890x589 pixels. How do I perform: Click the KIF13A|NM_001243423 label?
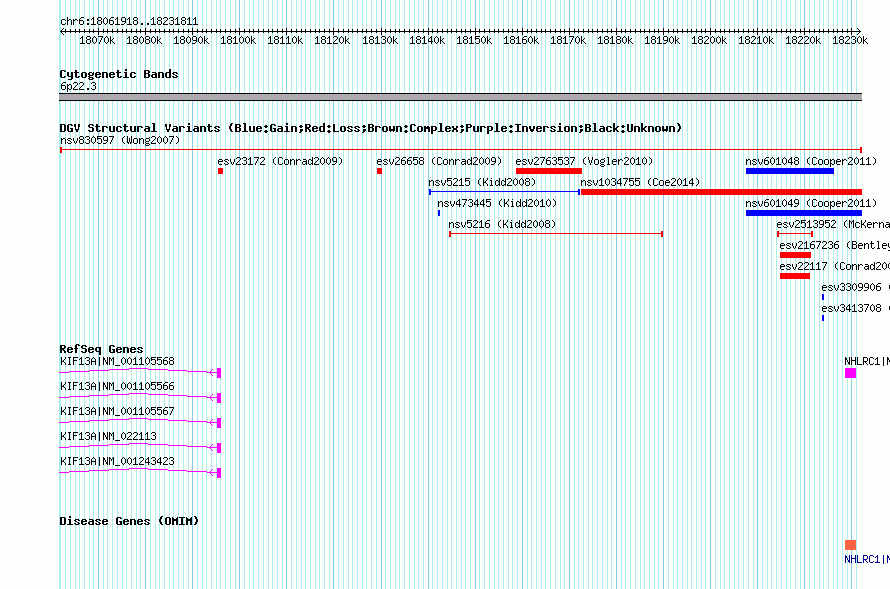pyautogui.click(x=117, y=461)
